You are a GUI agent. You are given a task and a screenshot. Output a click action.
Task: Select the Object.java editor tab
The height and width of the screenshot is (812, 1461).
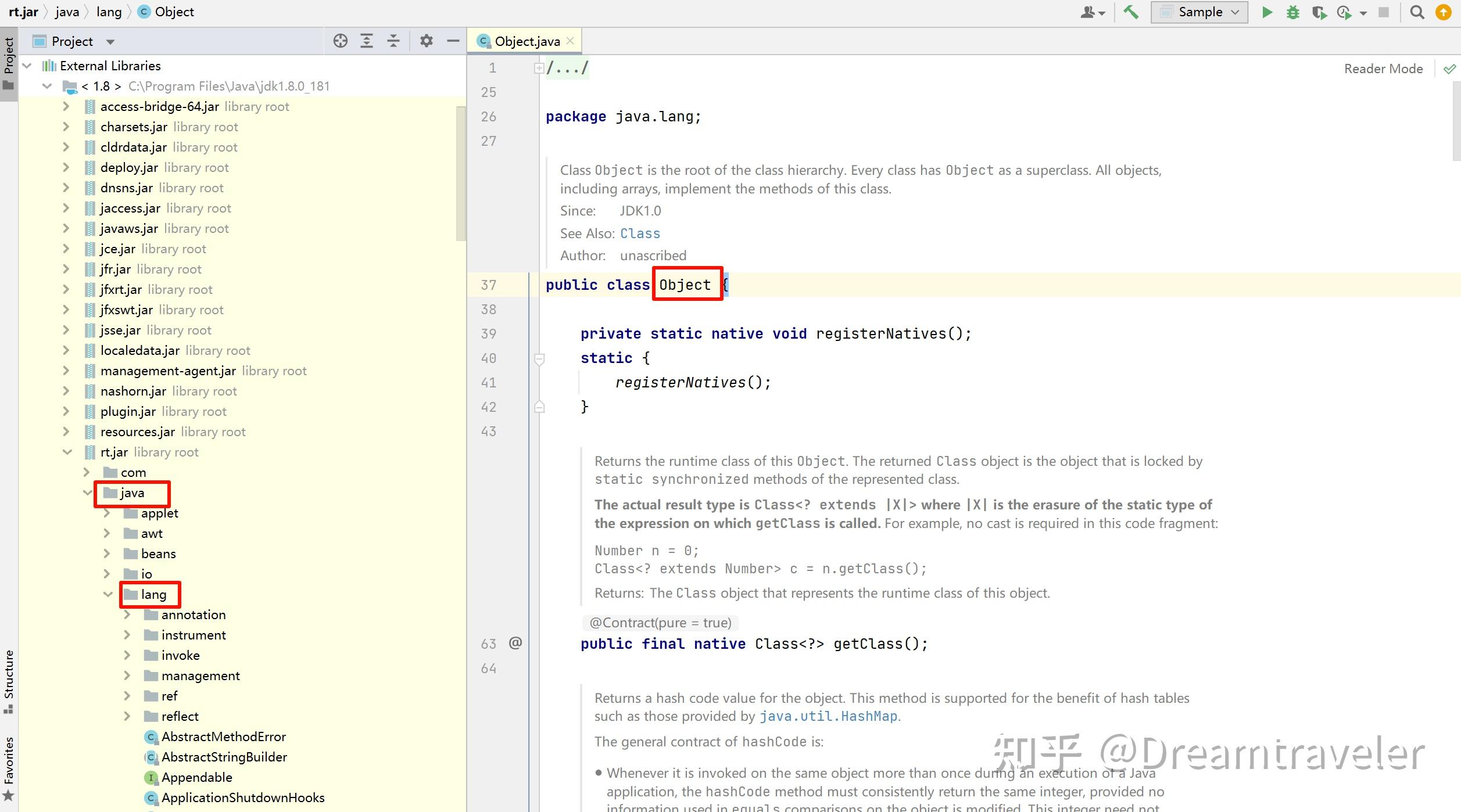click(523, 41)
